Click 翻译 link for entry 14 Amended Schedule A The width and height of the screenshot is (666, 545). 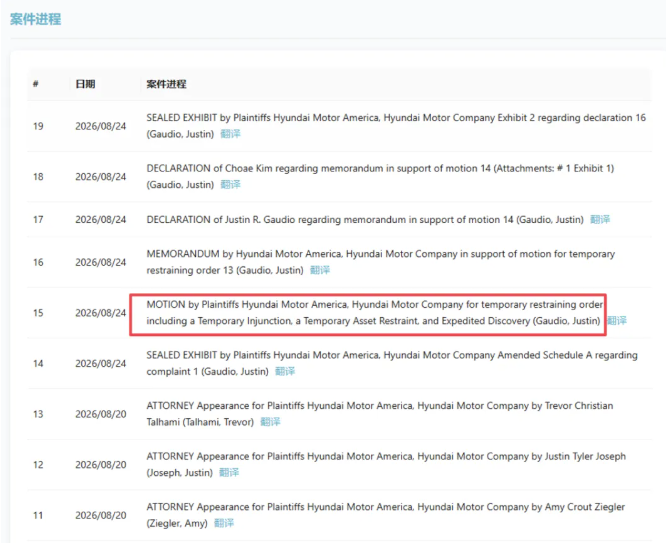[285, 371]
